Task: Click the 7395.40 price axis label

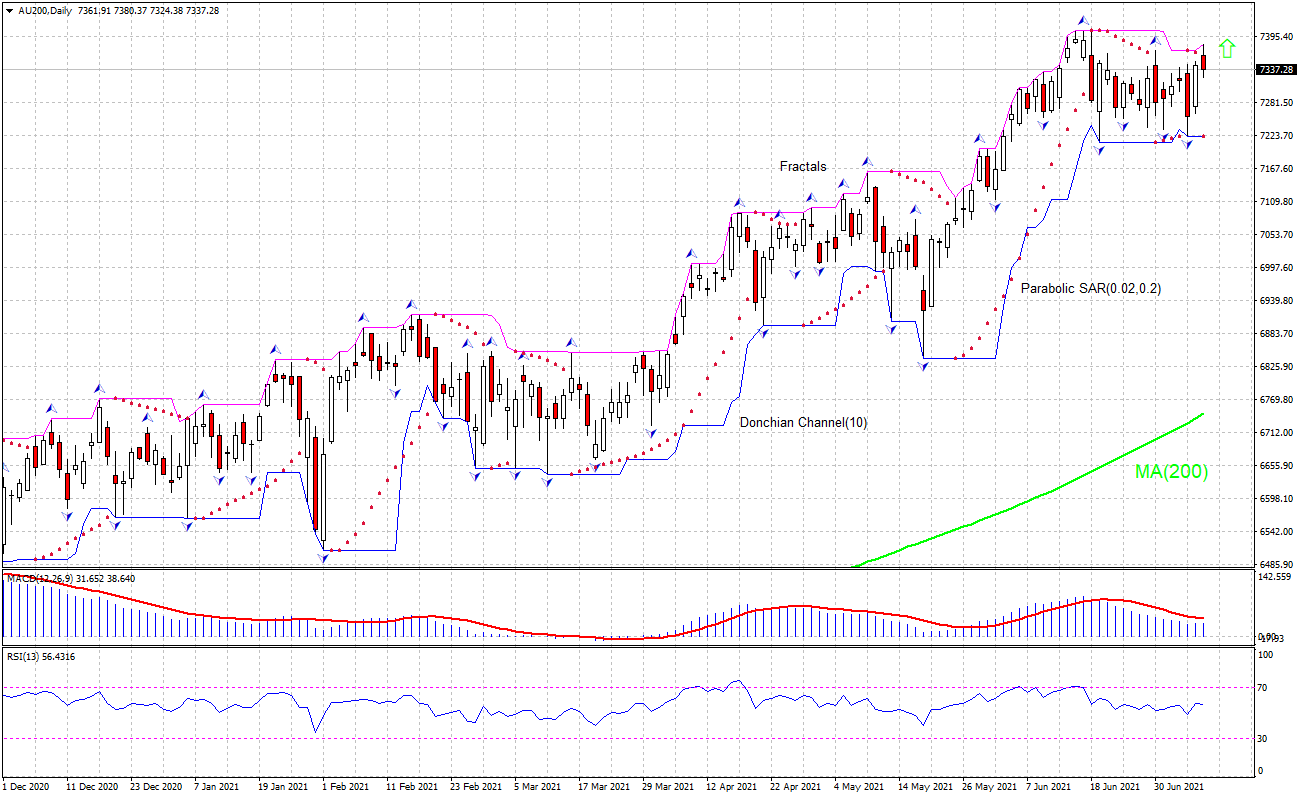Action: [1277, 37]
